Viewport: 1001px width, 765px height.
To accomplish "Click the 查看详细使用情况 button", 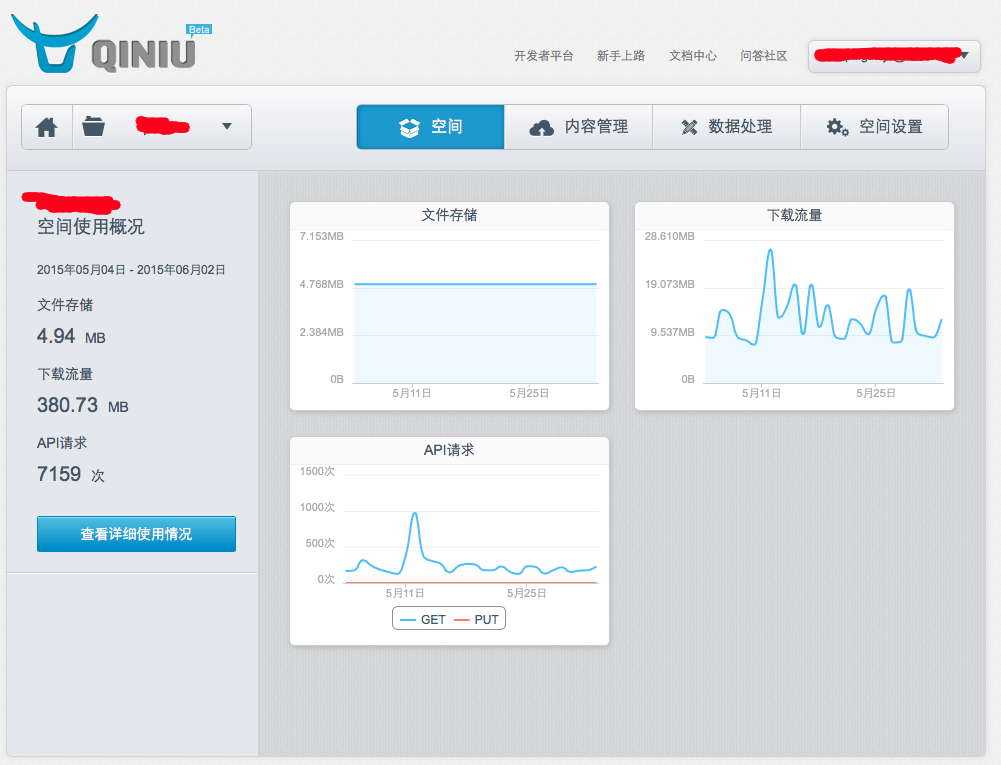I will (136, 533).
